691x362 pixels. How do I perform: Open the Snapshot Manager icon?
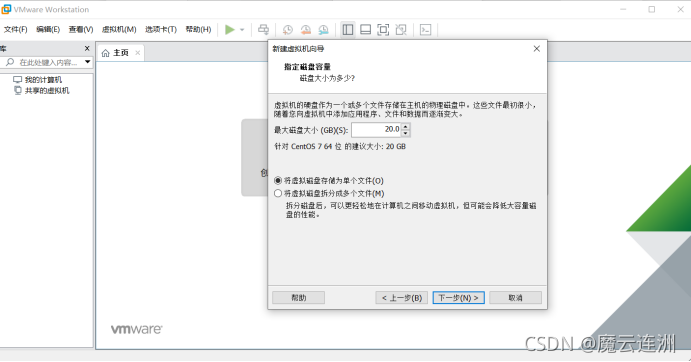click(x=323, y=30)
